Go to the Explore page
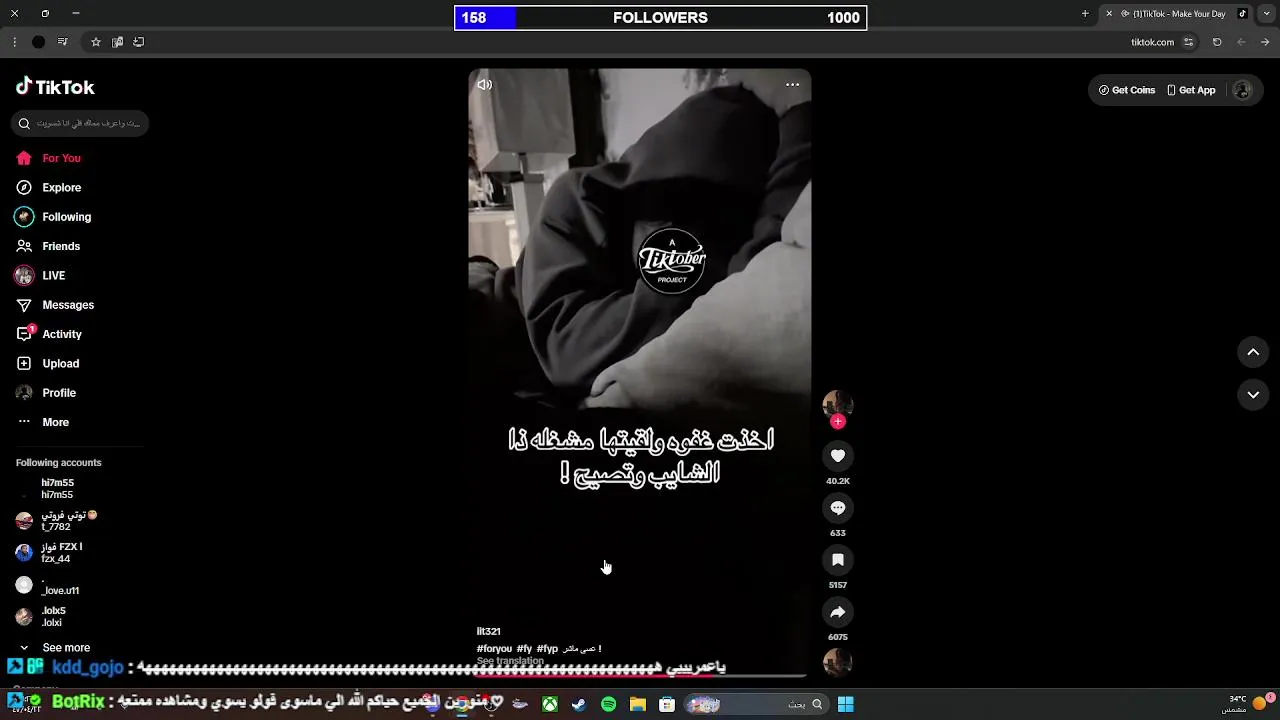 (x=48, y=187)
